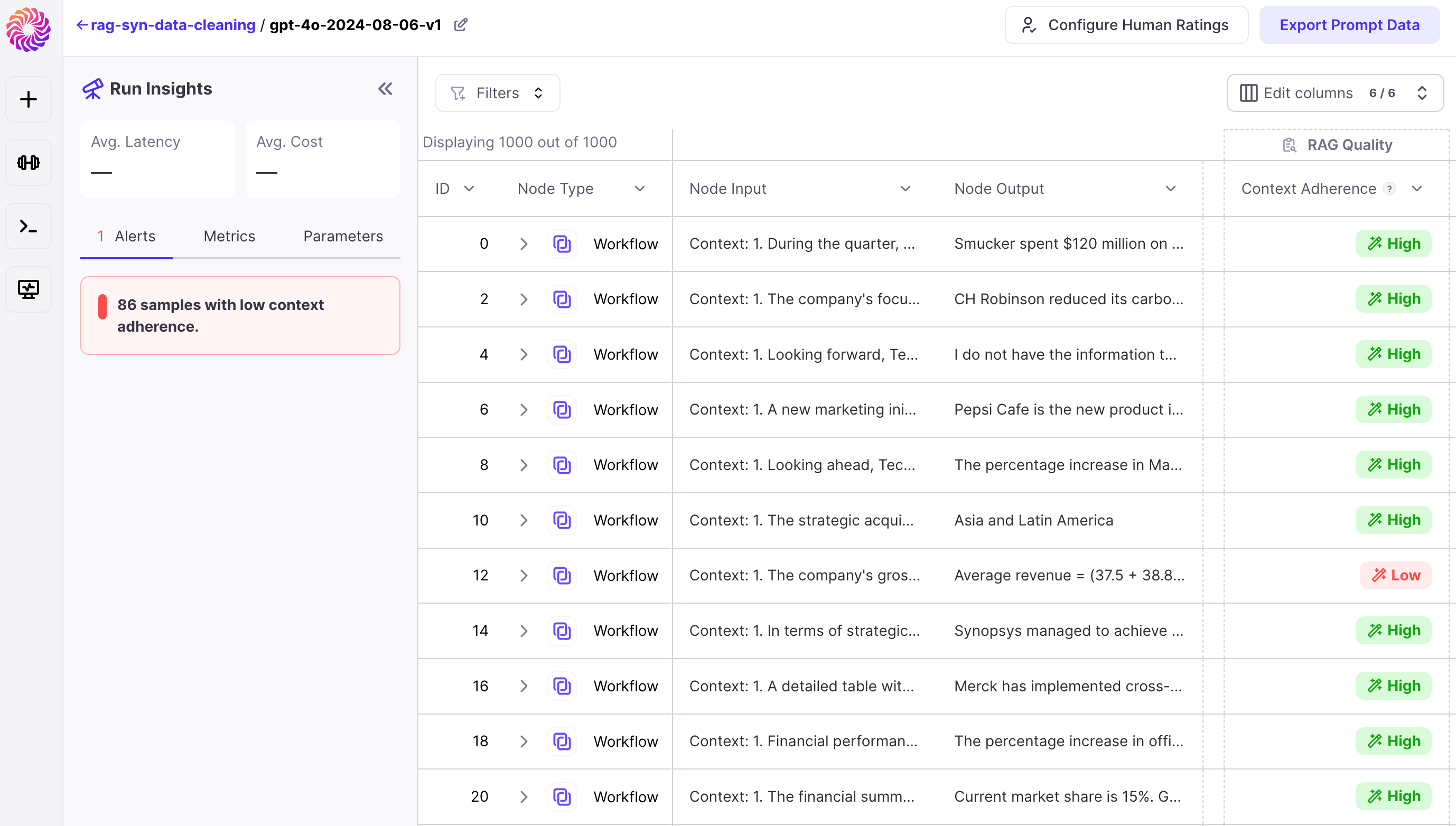
Task: Click output 'Merck has implemented cross-...'
Action: click(1068, 687)
